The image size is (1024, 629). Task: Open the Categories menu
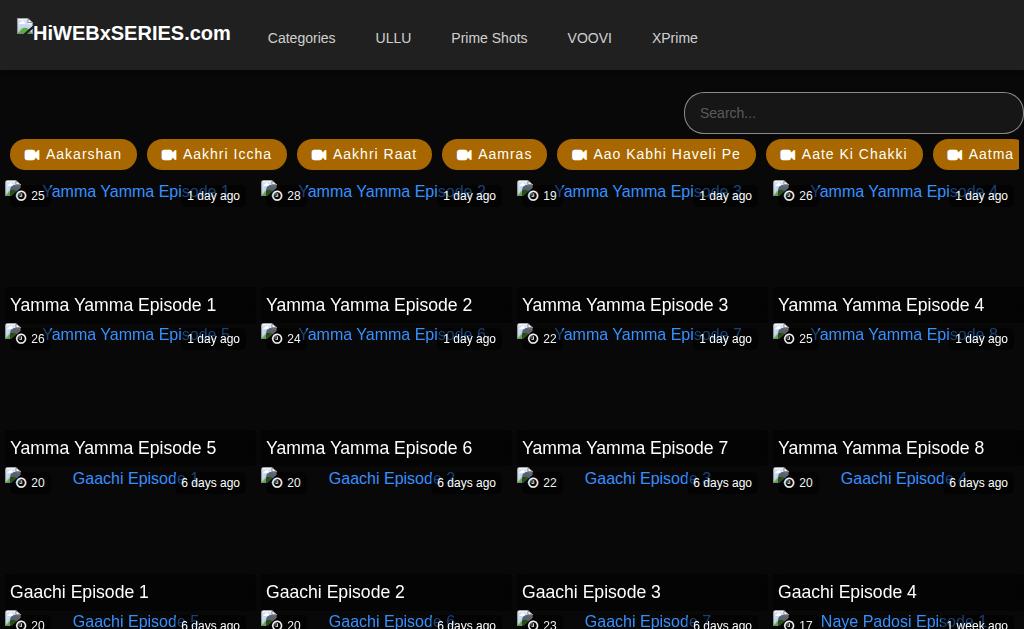click(x=301, y=38)
